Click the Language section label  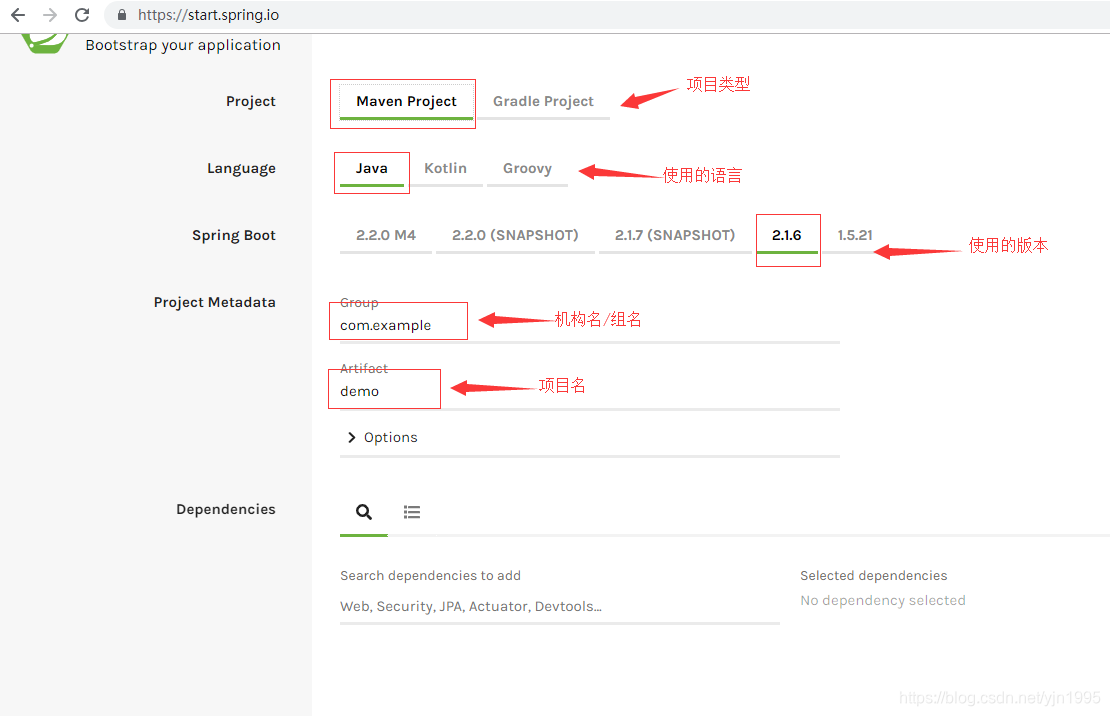click(x=241, y=169)
